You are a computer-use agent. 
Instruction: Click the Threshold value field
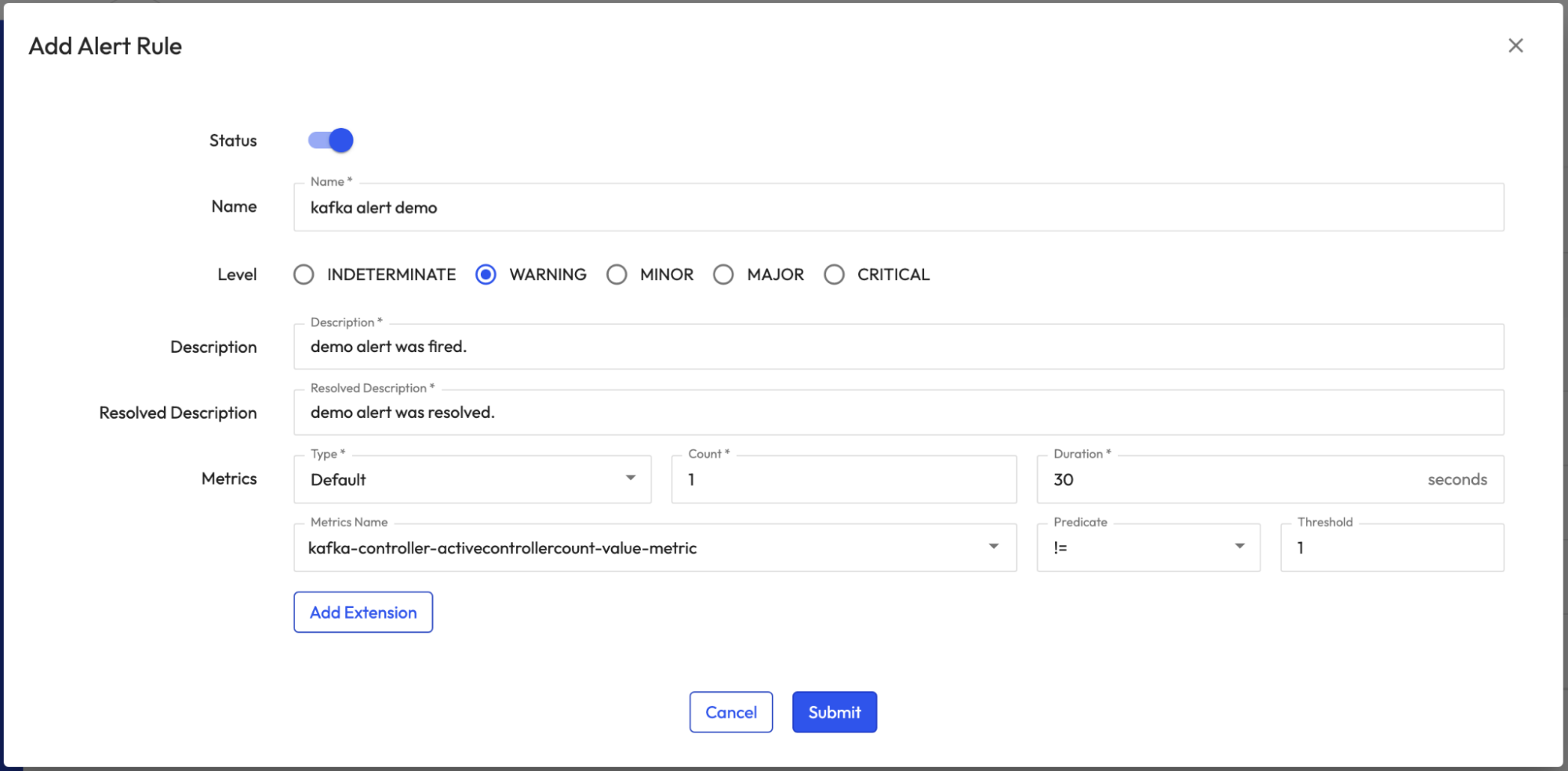(x=1392, y=547)
